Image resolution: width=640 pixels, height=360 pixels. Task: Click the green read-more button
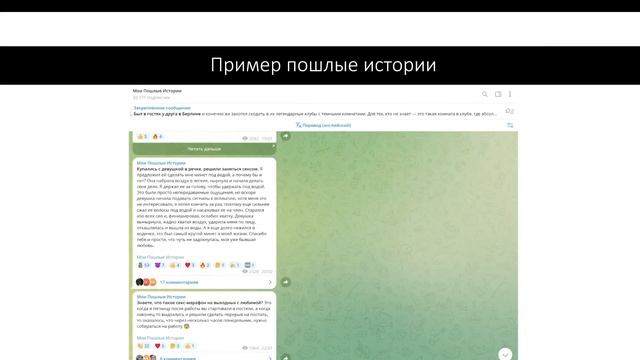pyautogui.click(x=204, y=149)
